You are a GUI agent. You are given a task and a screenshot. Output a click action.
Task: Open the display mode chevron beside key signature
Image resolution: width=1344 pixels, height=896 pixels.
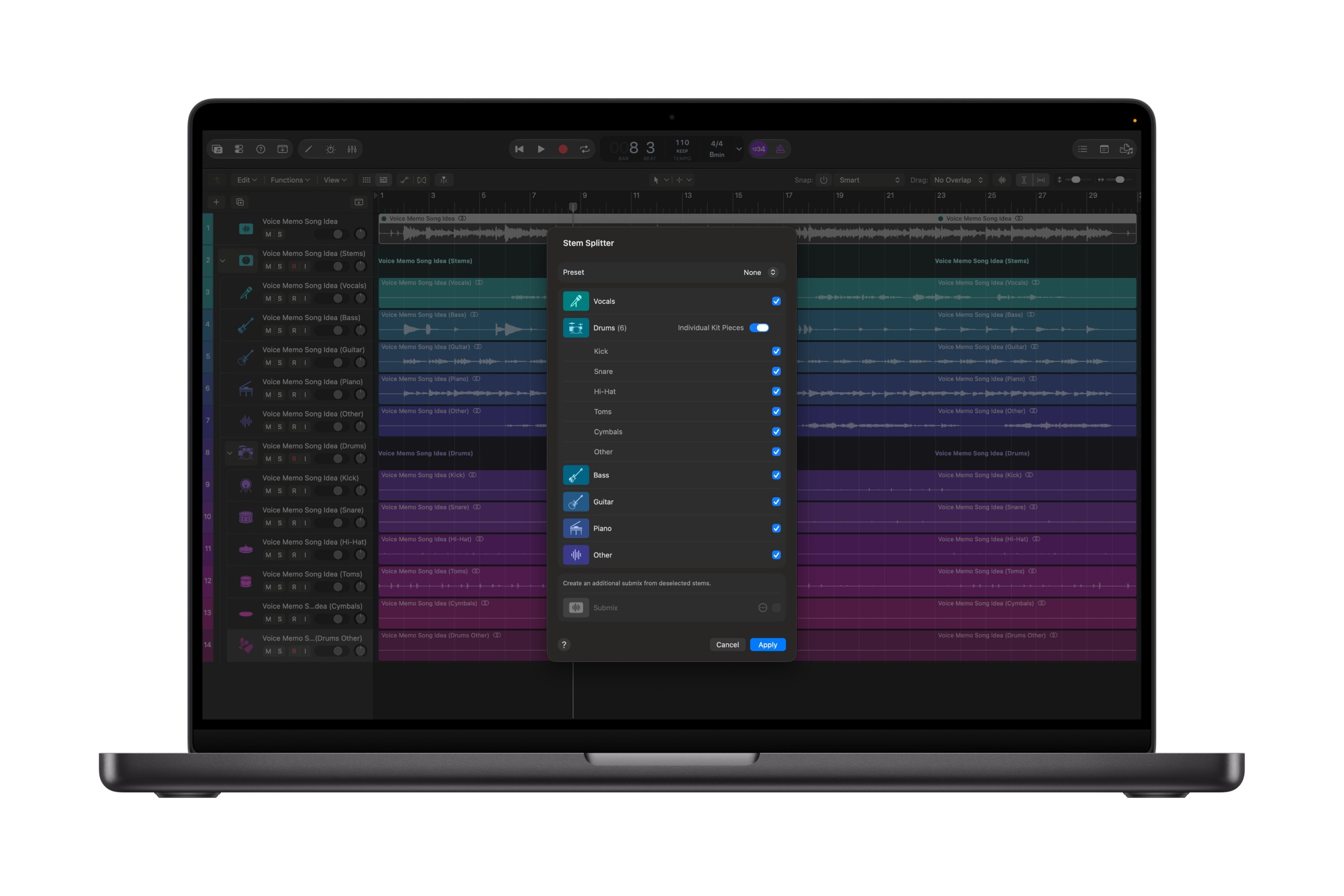point(739,149)
